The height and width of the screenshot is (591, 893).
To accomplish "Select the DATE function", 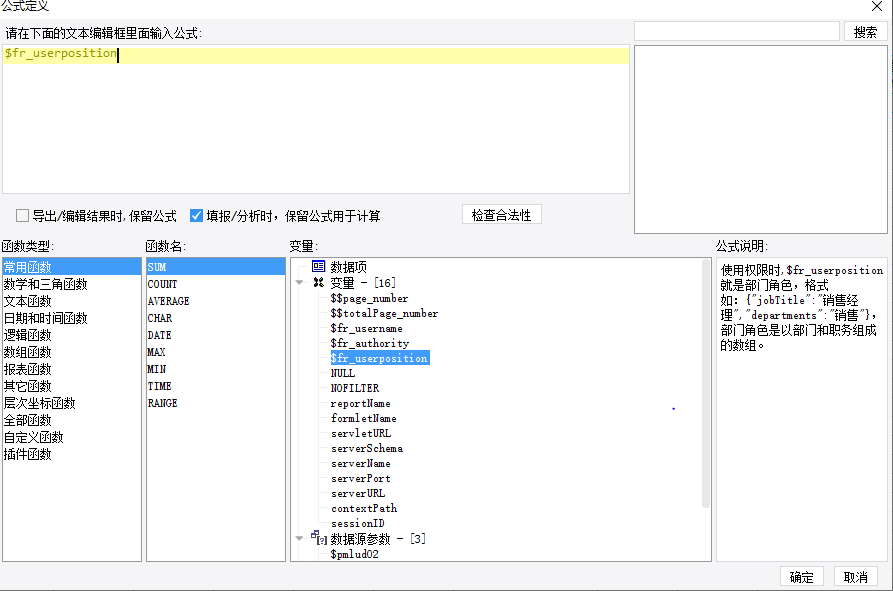I will 216,335.
